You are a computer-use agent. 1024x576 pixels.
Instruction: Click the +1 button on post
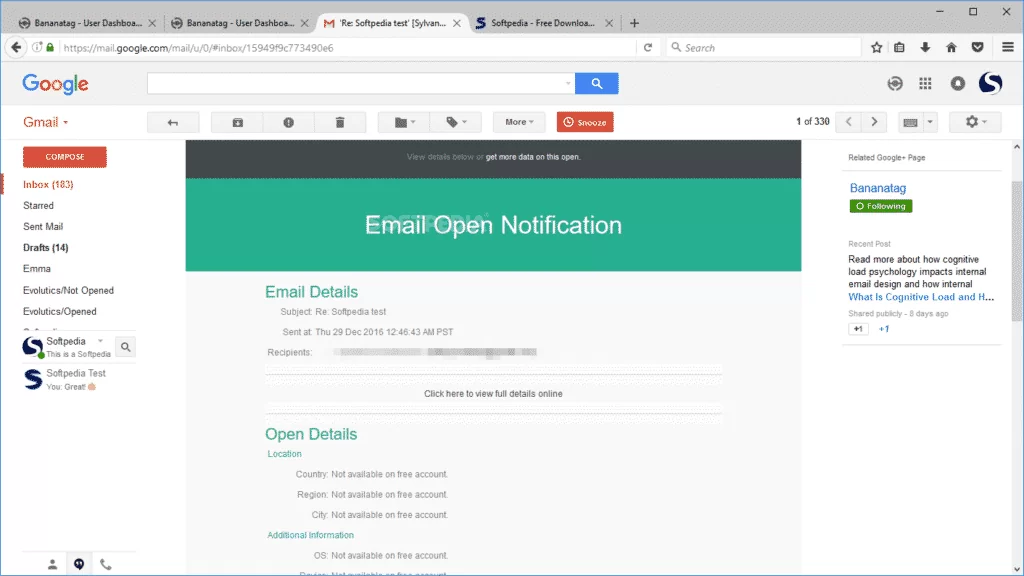click(x=858, y=329)
